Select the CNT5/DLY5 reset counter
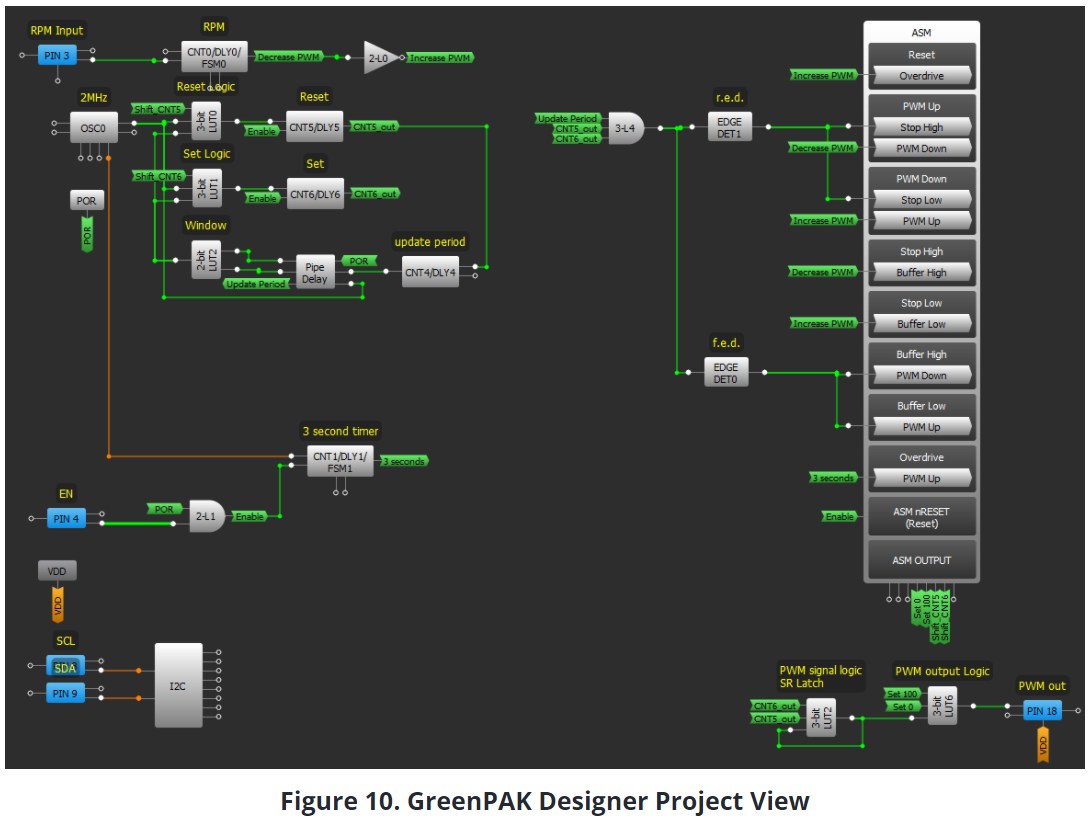Viewport: 1090px width, 836px height. click(x=314, y=127)
